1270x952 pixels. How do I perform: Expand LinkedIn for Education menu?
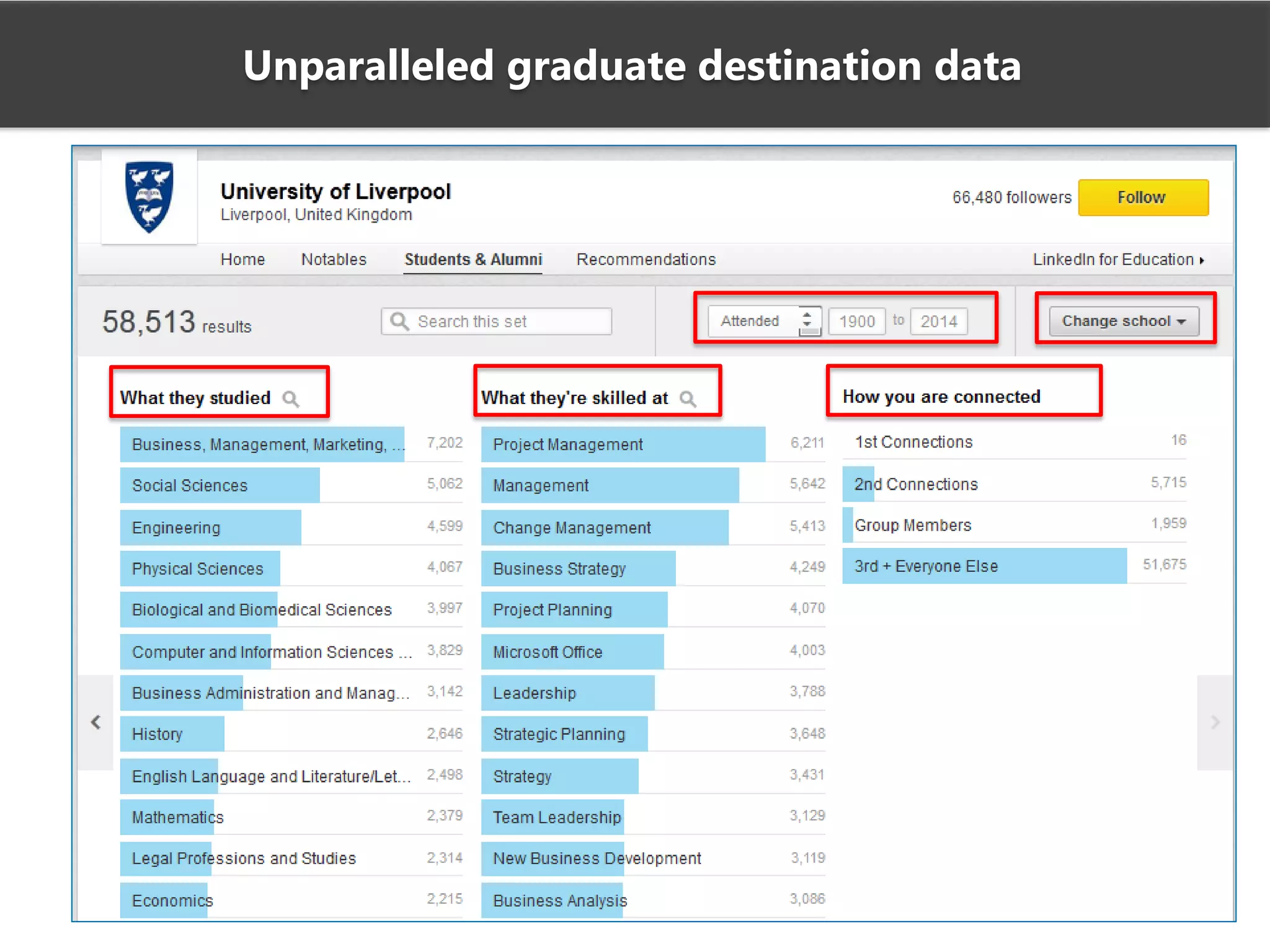coord(1118,260)
